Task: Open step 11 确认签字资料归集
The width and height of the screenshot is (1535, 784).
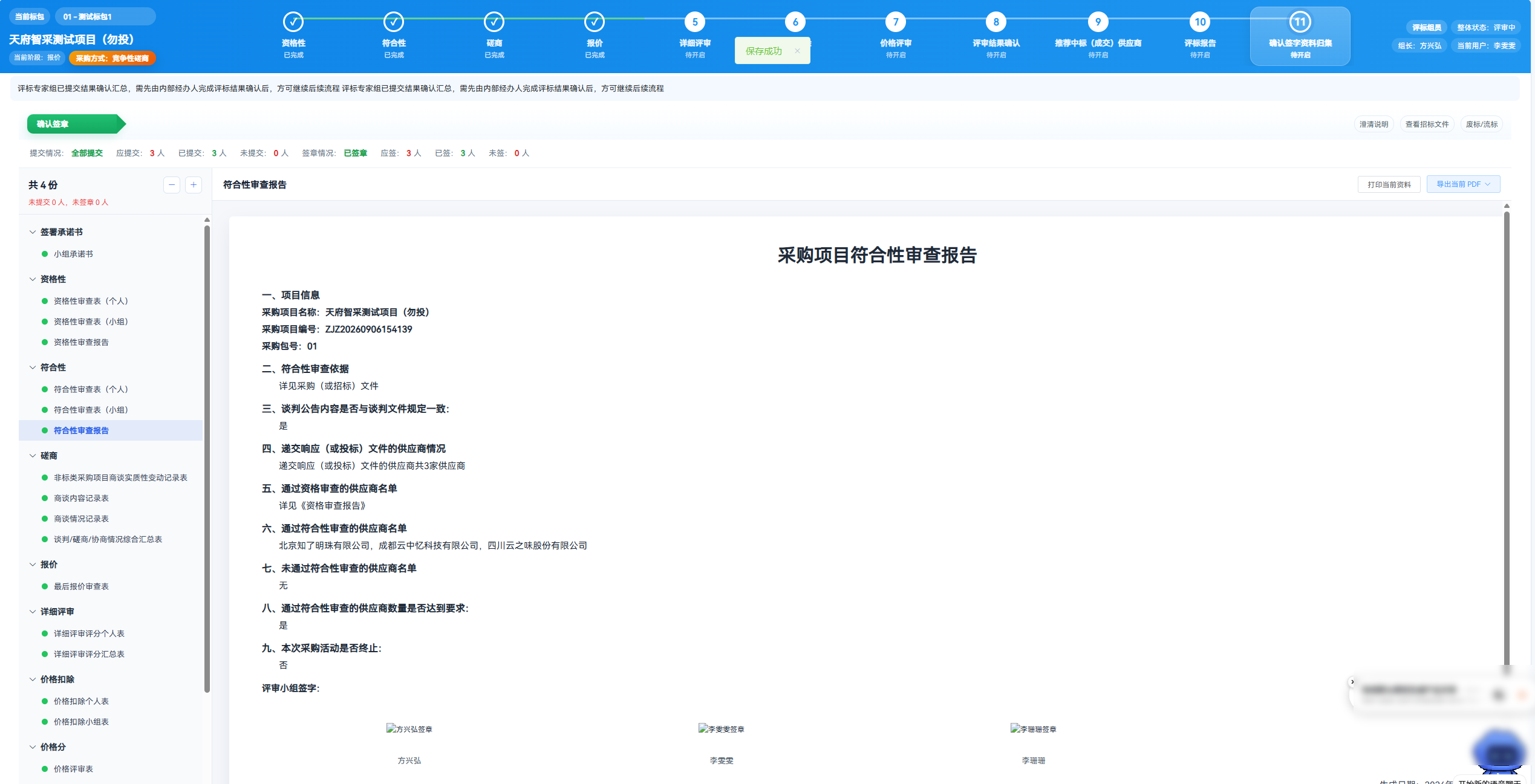Action: (x=1300, y=36)
